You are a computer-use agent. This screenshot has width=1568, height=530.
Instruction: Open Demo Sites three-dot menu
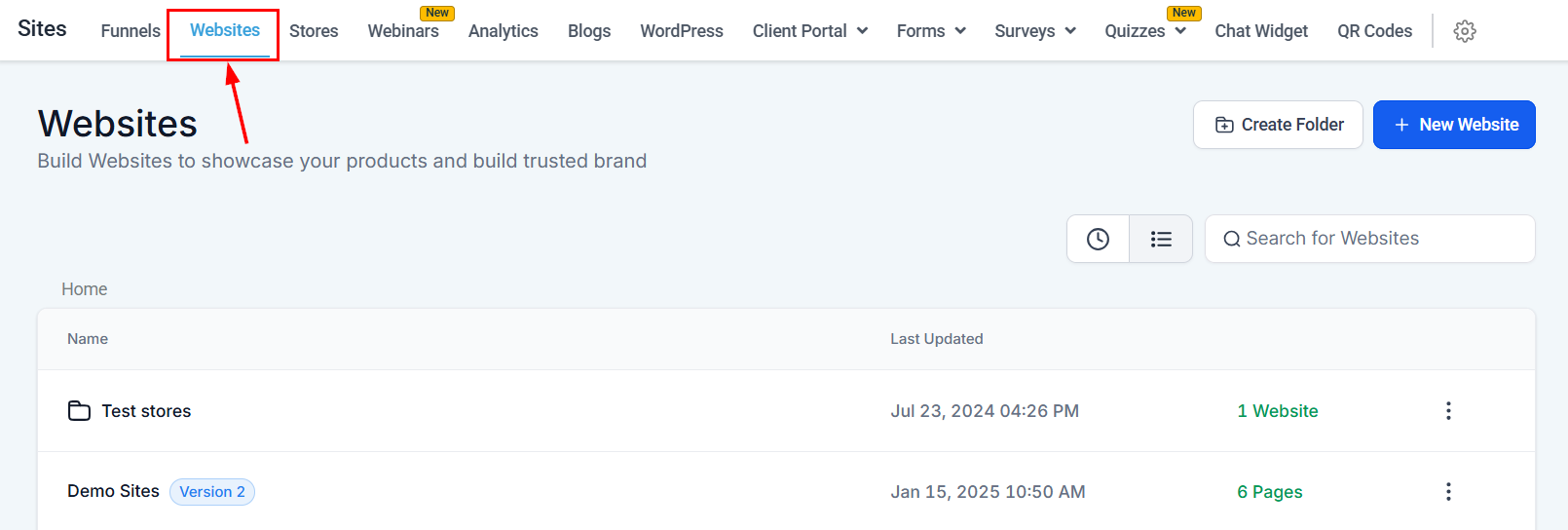coord(1448,492)
